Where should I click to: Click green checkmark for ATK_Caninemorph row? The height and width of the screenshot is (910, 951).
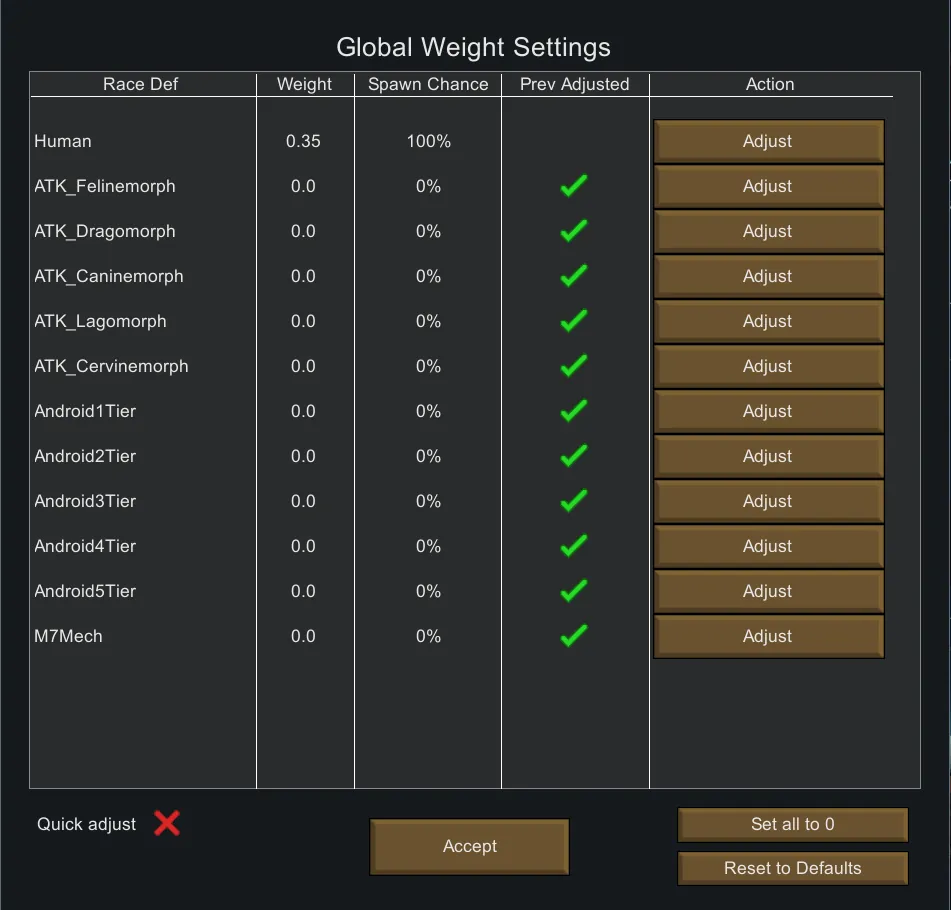(x=574, y=276)
